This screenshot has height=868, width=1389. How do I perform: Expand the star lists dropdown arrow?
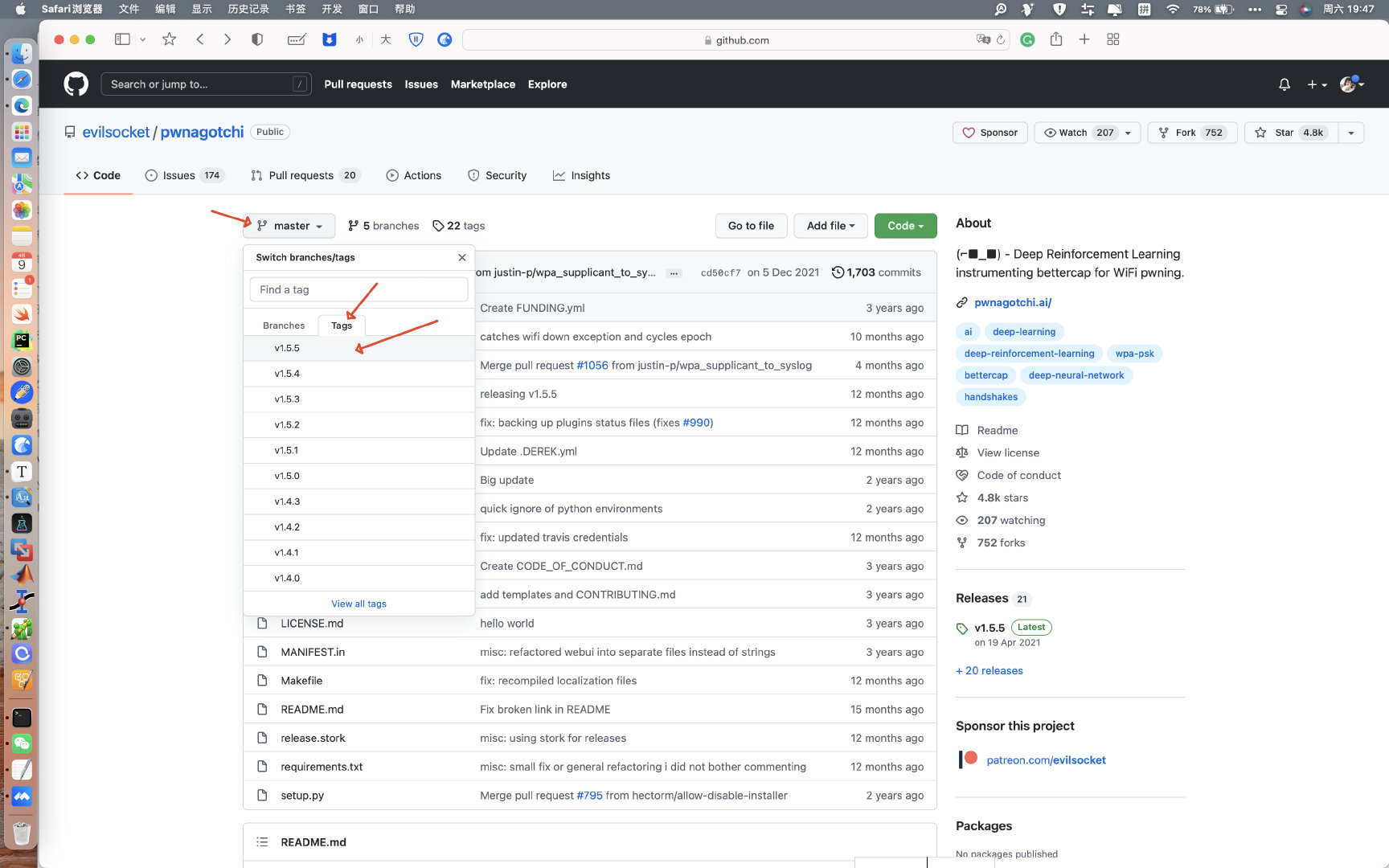1351,133
